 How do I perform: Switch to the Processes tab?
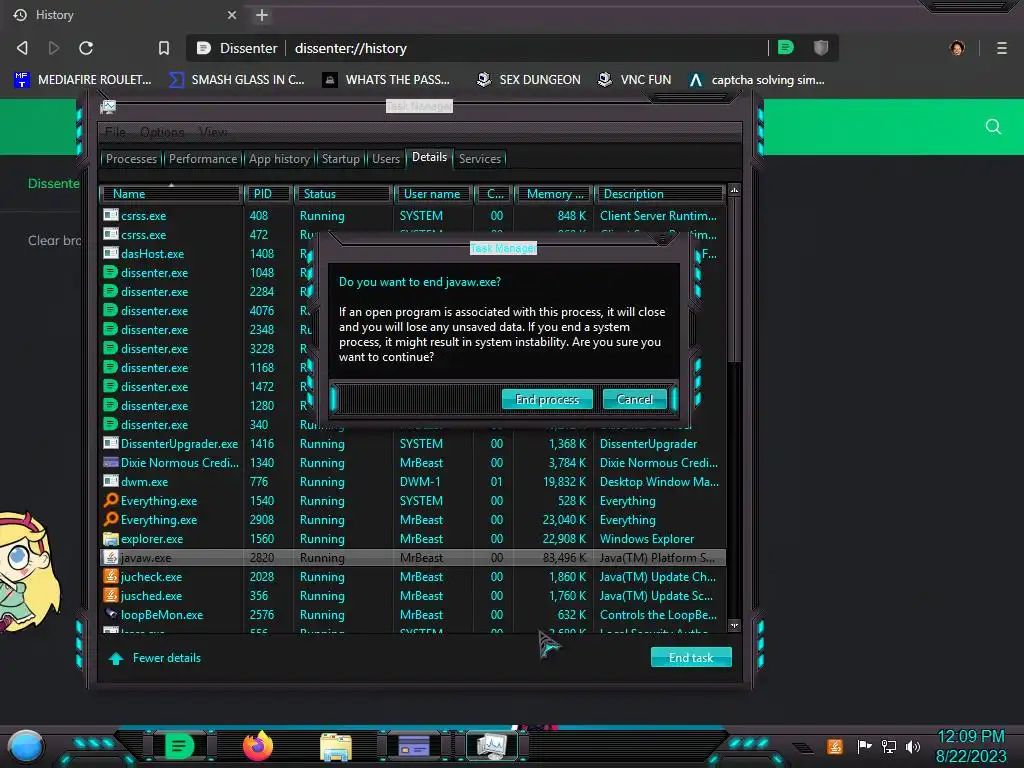point(131,159)
